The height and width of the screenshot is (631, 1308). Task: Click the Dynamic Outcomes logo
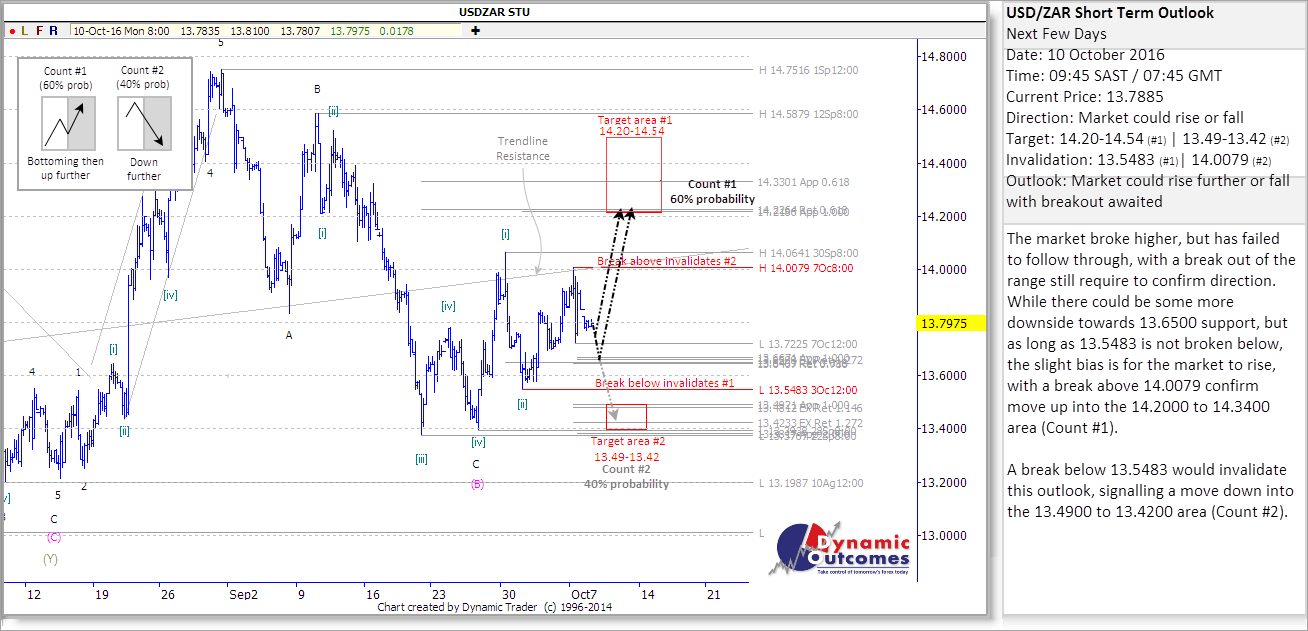(x=840, y=549)
